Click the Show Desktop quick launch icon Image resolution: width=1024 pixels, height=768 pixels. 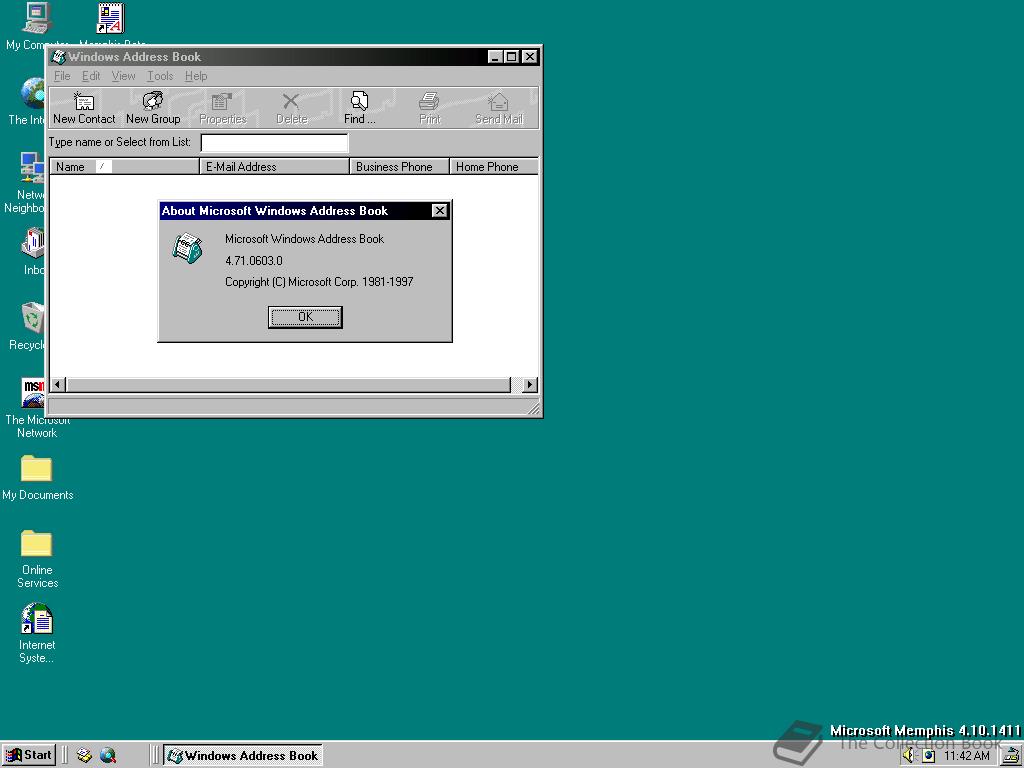(x=84, y=756)
